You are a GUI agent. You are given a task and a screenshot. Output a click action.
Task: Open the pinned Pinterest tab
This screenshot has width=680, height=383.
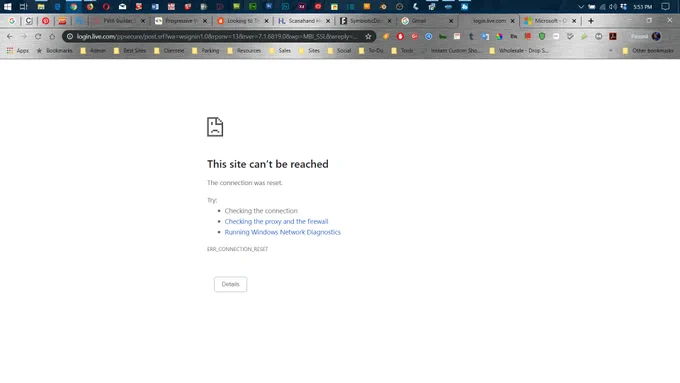pos(46,21)
